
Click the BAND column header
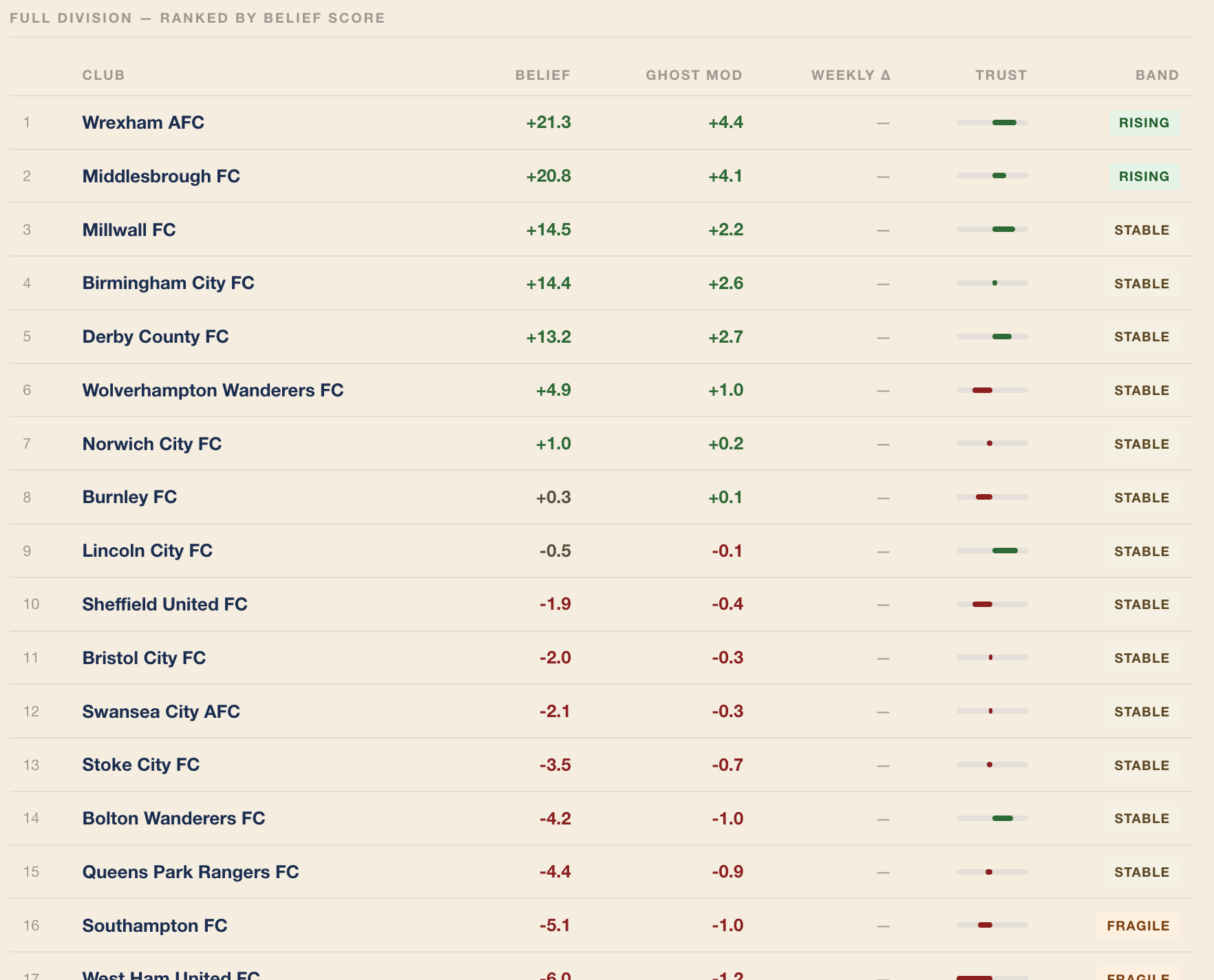pos(1157,75)
